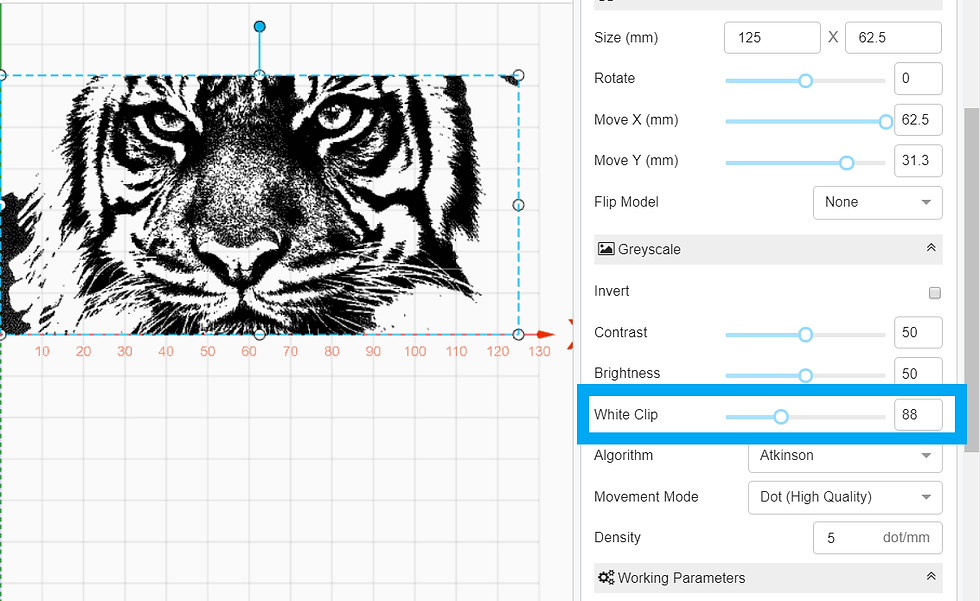Click the Size width input field showing 125
This screenshot has width=980, height=601.
[772, 37]
